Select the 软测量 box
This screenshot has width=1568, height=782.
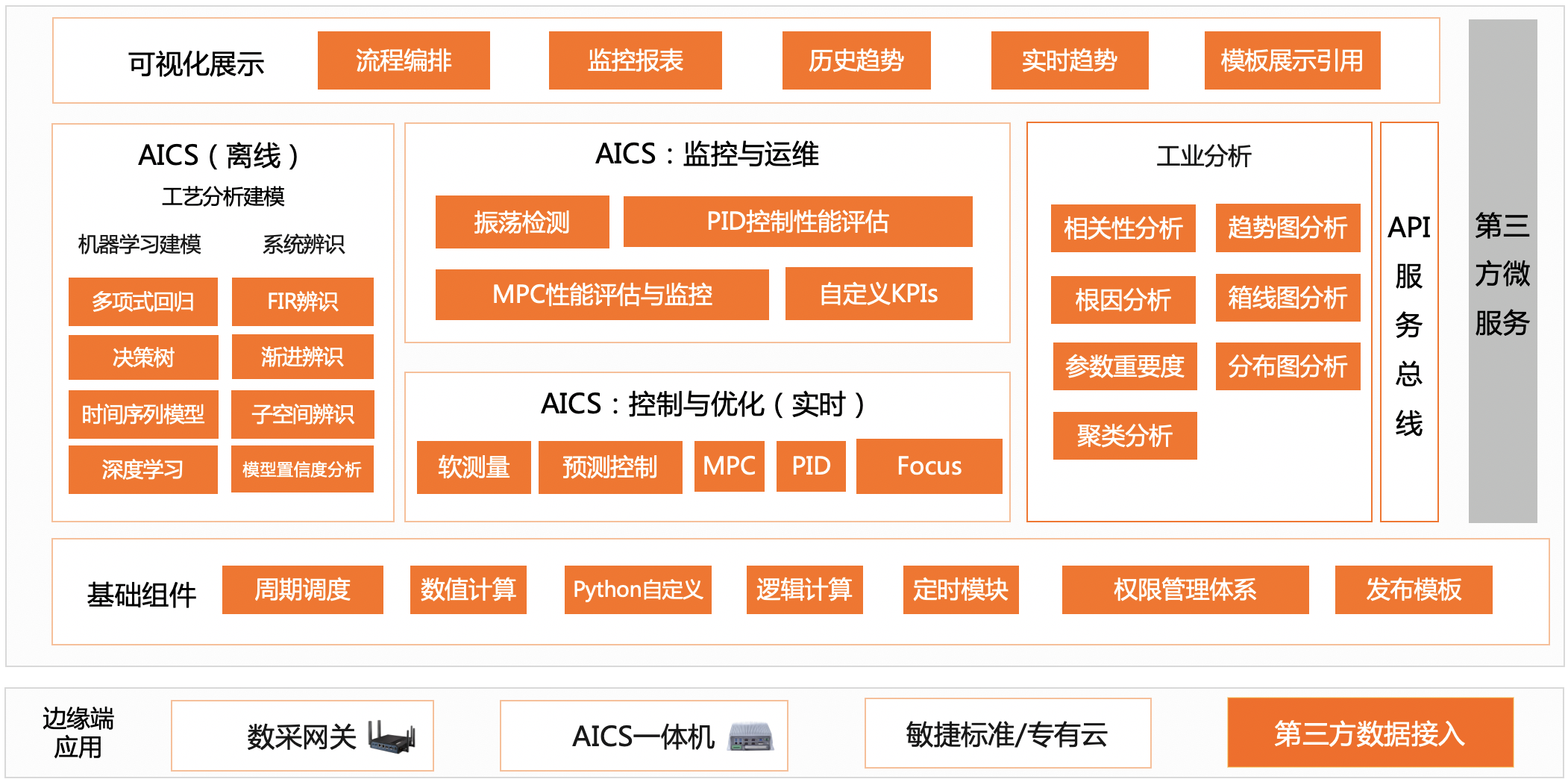click(474, 467)
